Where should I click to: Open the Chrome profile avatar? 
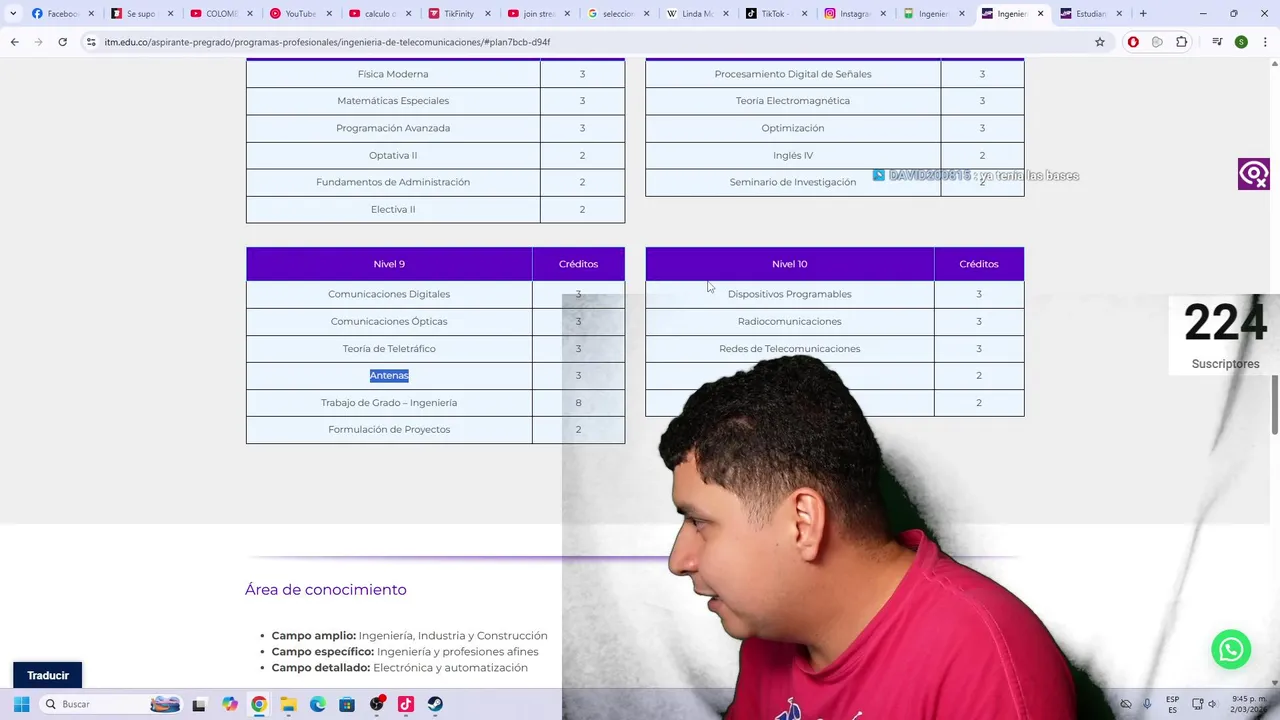click(x=1241, y=42)
